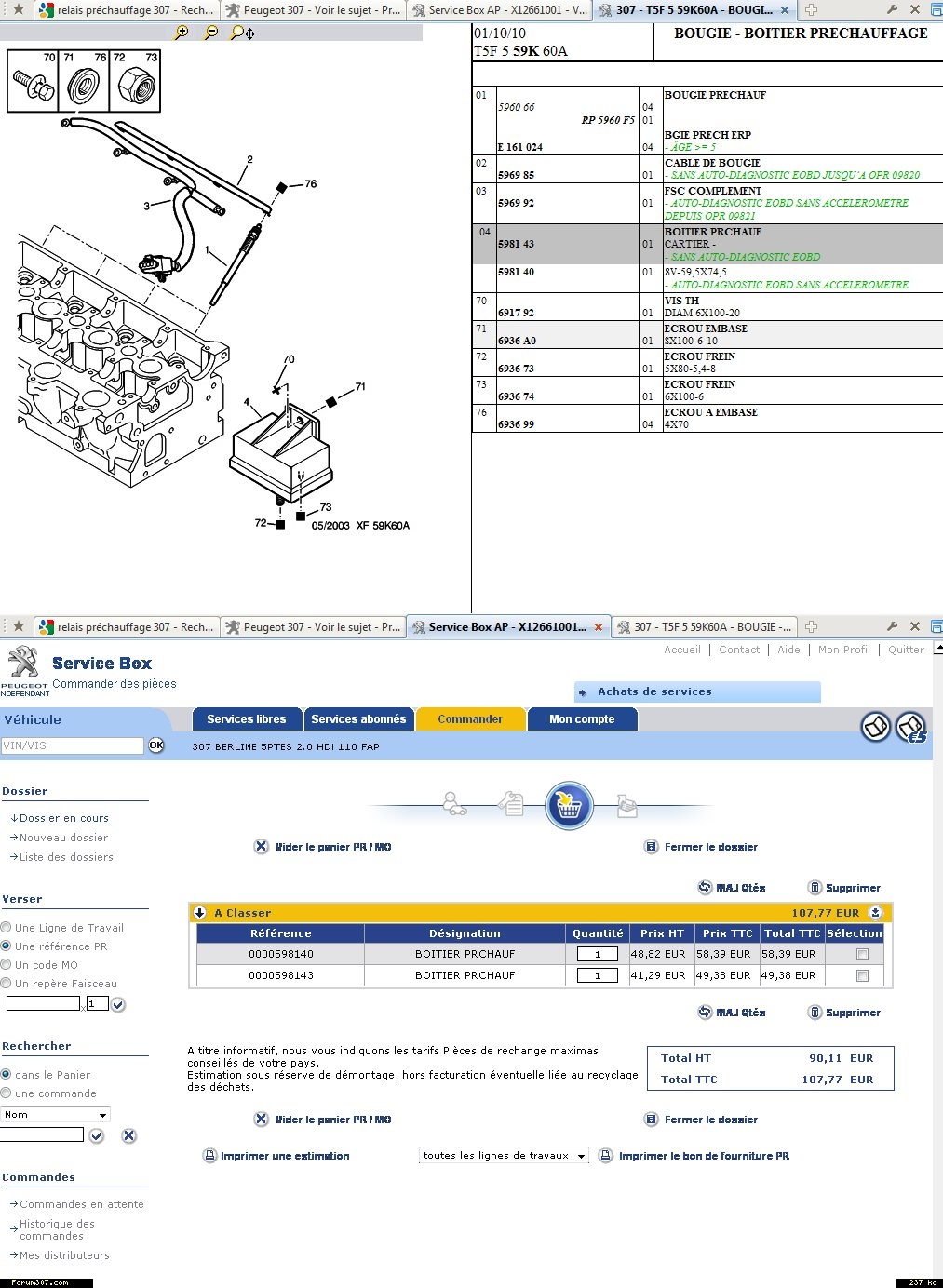943x1288 pixels.
Task: Open the Mon Profil link
Action: 844,650
